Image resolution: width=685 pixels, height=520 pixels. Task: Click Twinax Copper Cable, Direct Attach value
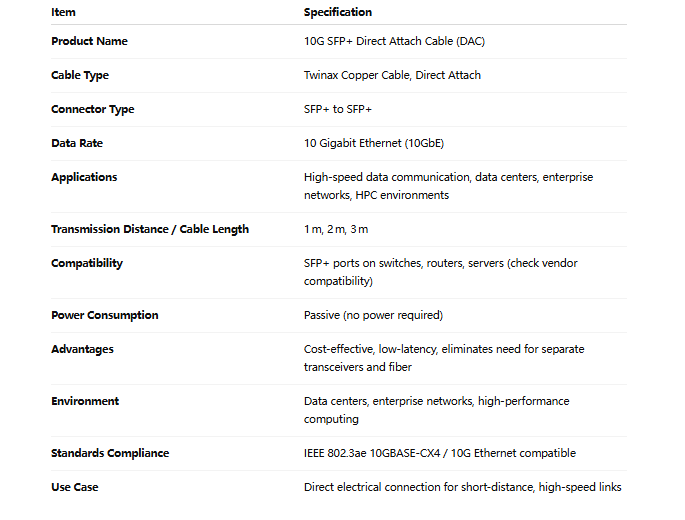392,75
